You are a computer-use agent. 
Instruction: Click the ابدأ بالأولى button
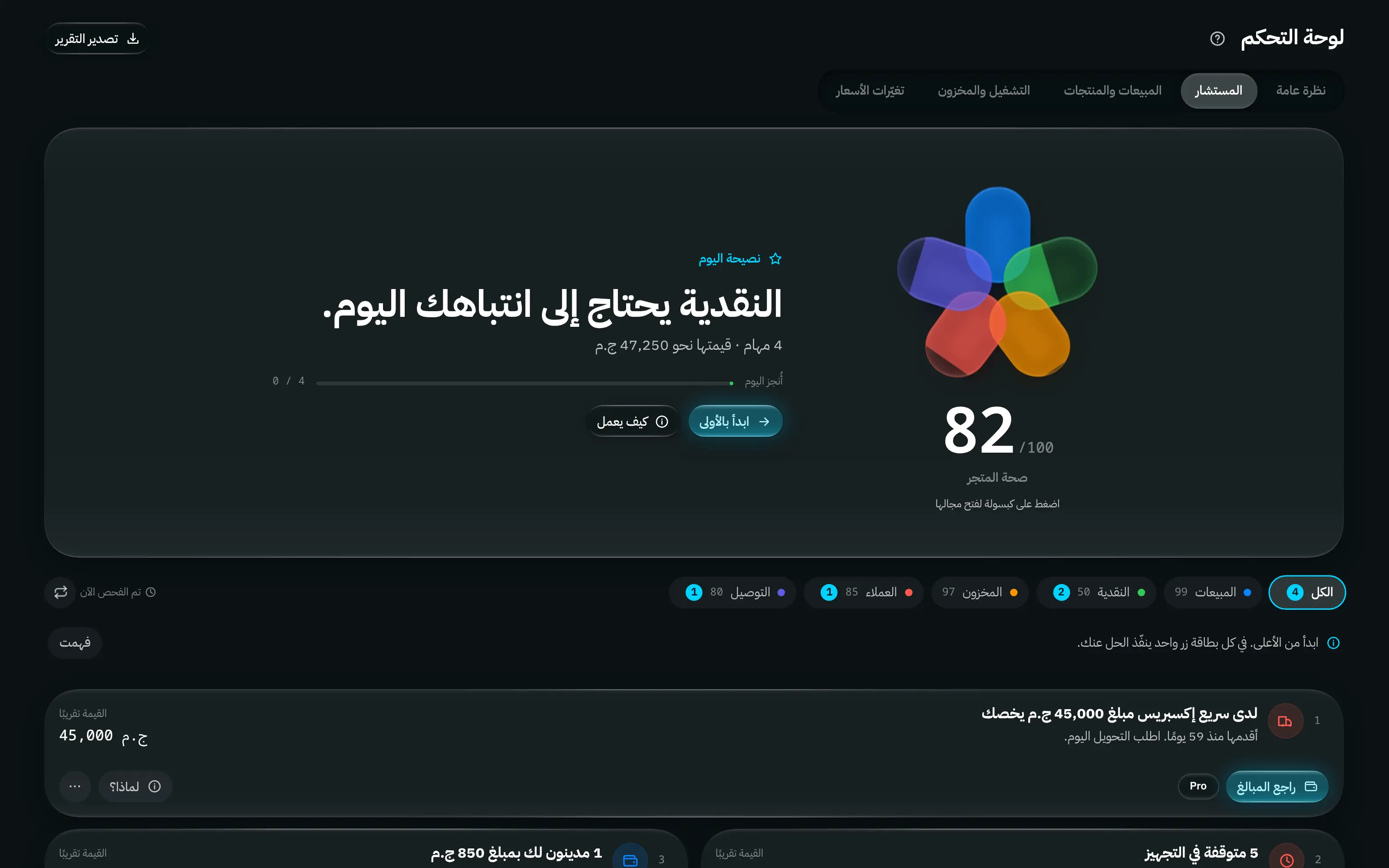tap(735, 421)
